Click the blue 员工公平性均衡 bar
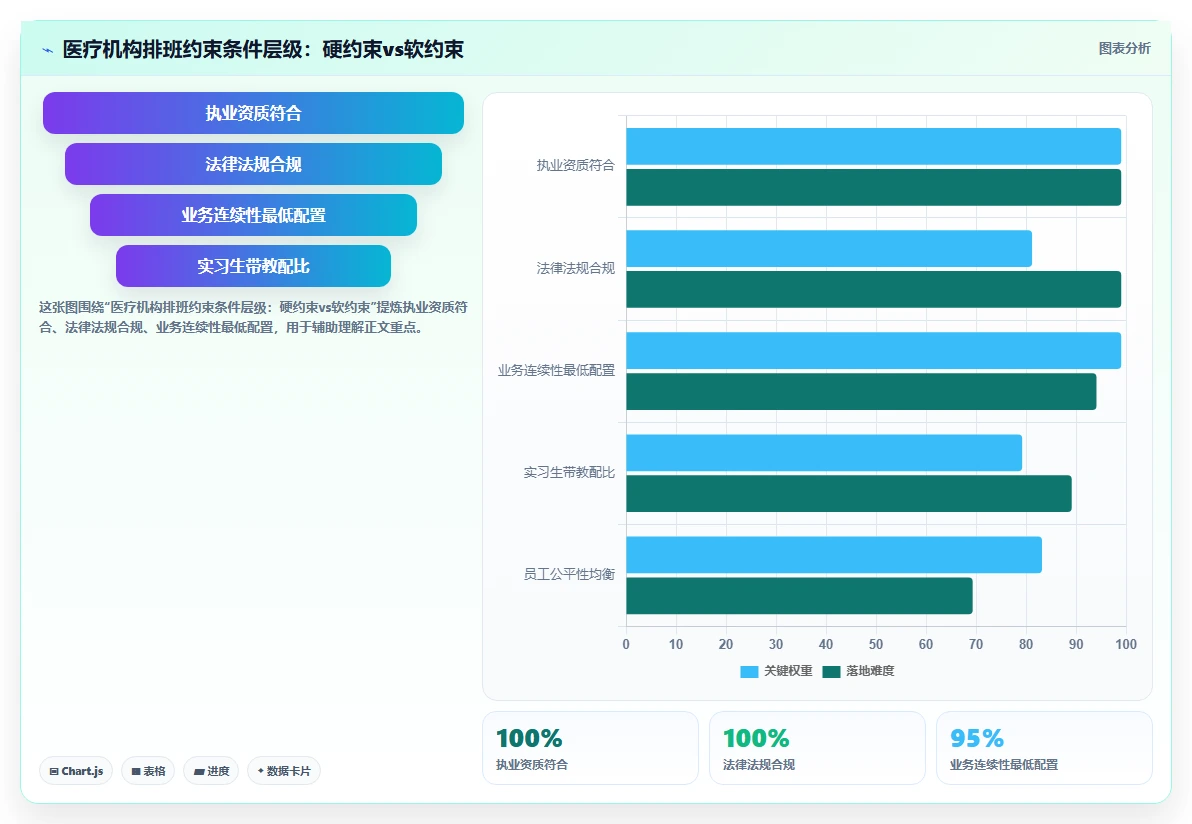The height and width of the screenshot is (824, 1192). [x=834, y=555]
